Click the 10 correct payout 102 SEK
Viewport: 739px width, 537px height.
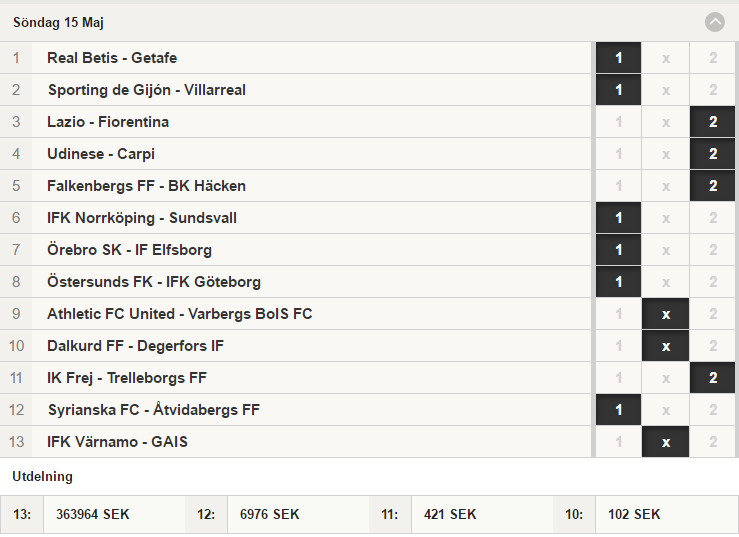[634, 514]
